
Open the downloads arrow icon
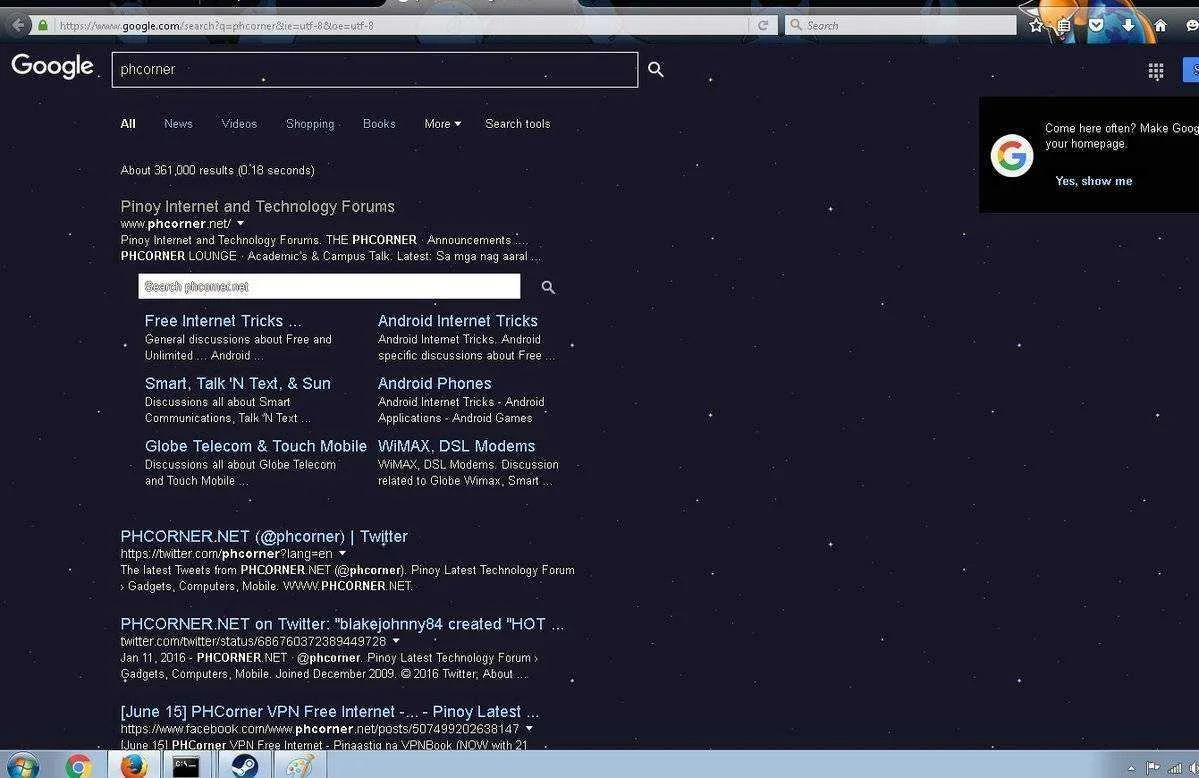click(x=1128, y=25)
